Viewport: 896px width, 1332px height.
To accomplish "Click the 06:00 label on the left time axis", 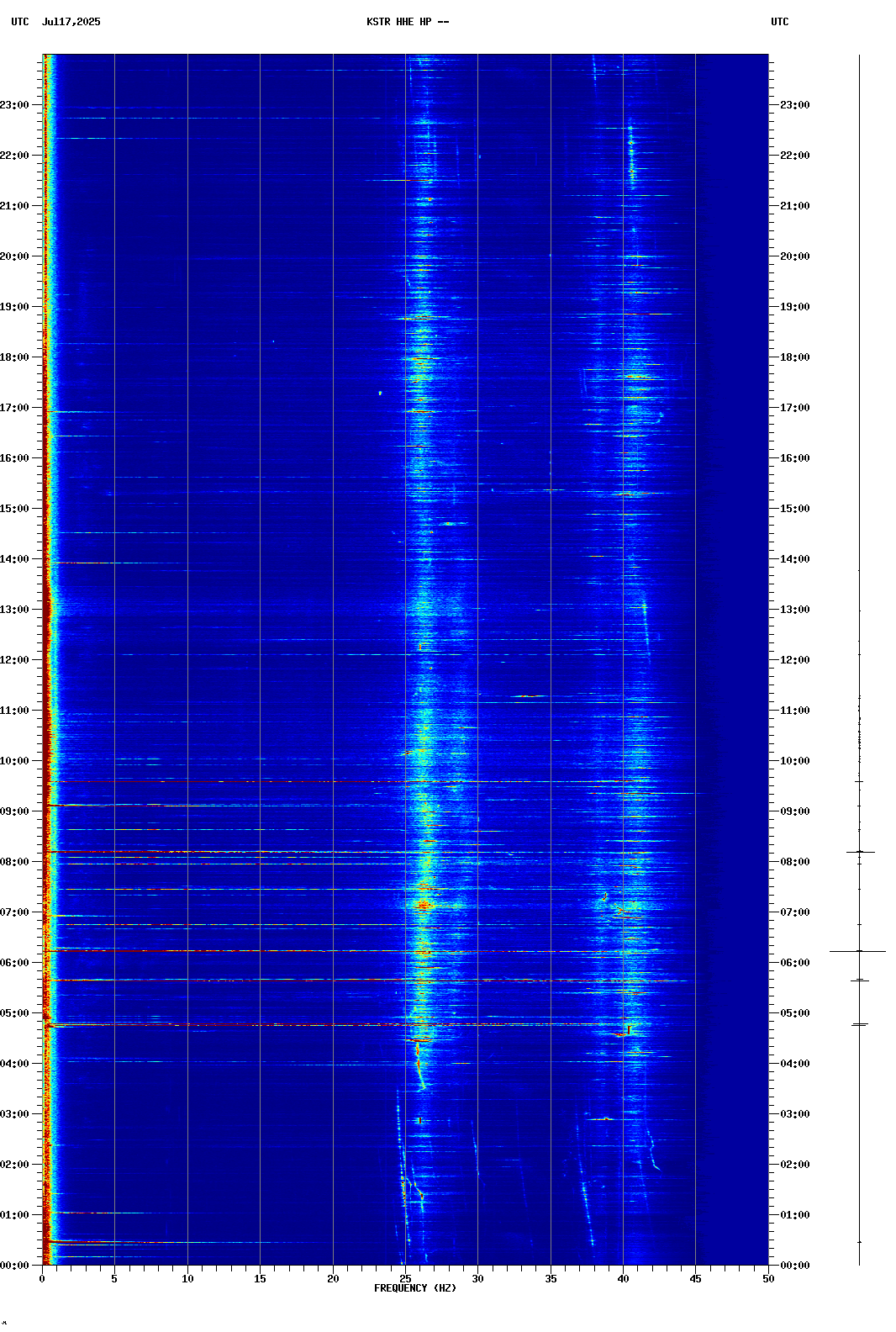I will [x=14, y=963].
